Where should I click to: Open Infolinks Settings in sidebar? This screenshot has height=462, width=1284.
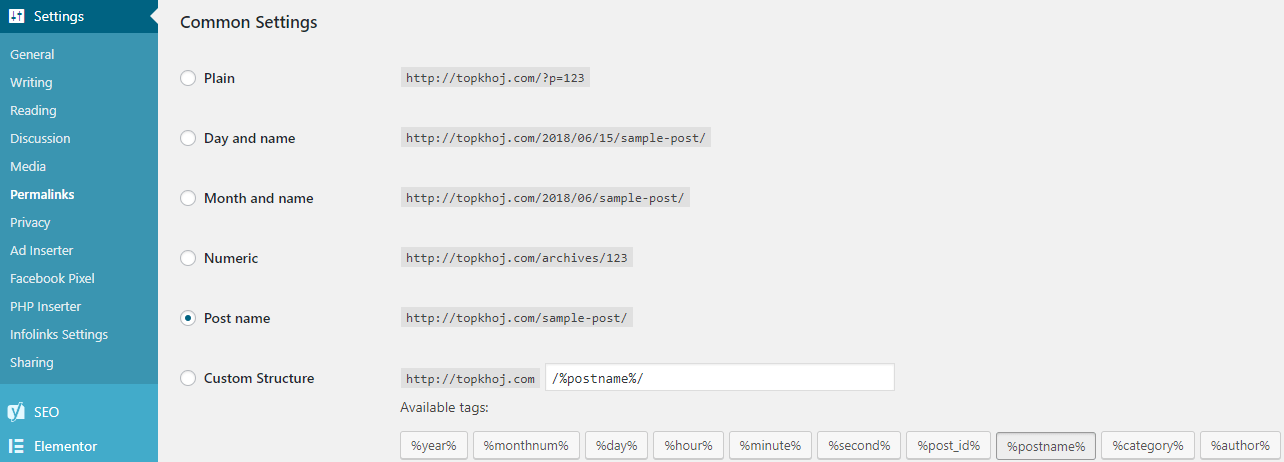pos(59,334)
